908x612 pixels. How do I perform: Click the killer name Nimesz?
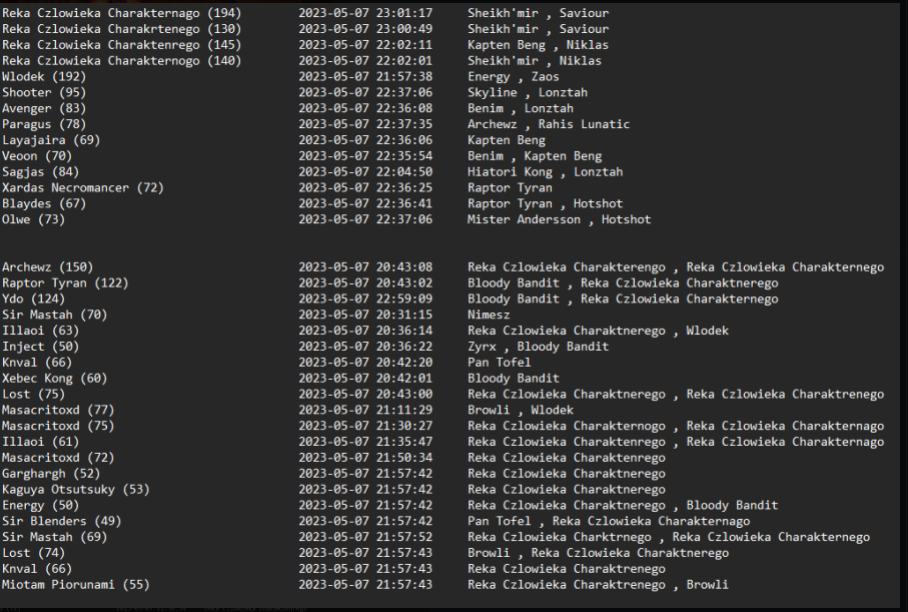click(x=488, y=315)
